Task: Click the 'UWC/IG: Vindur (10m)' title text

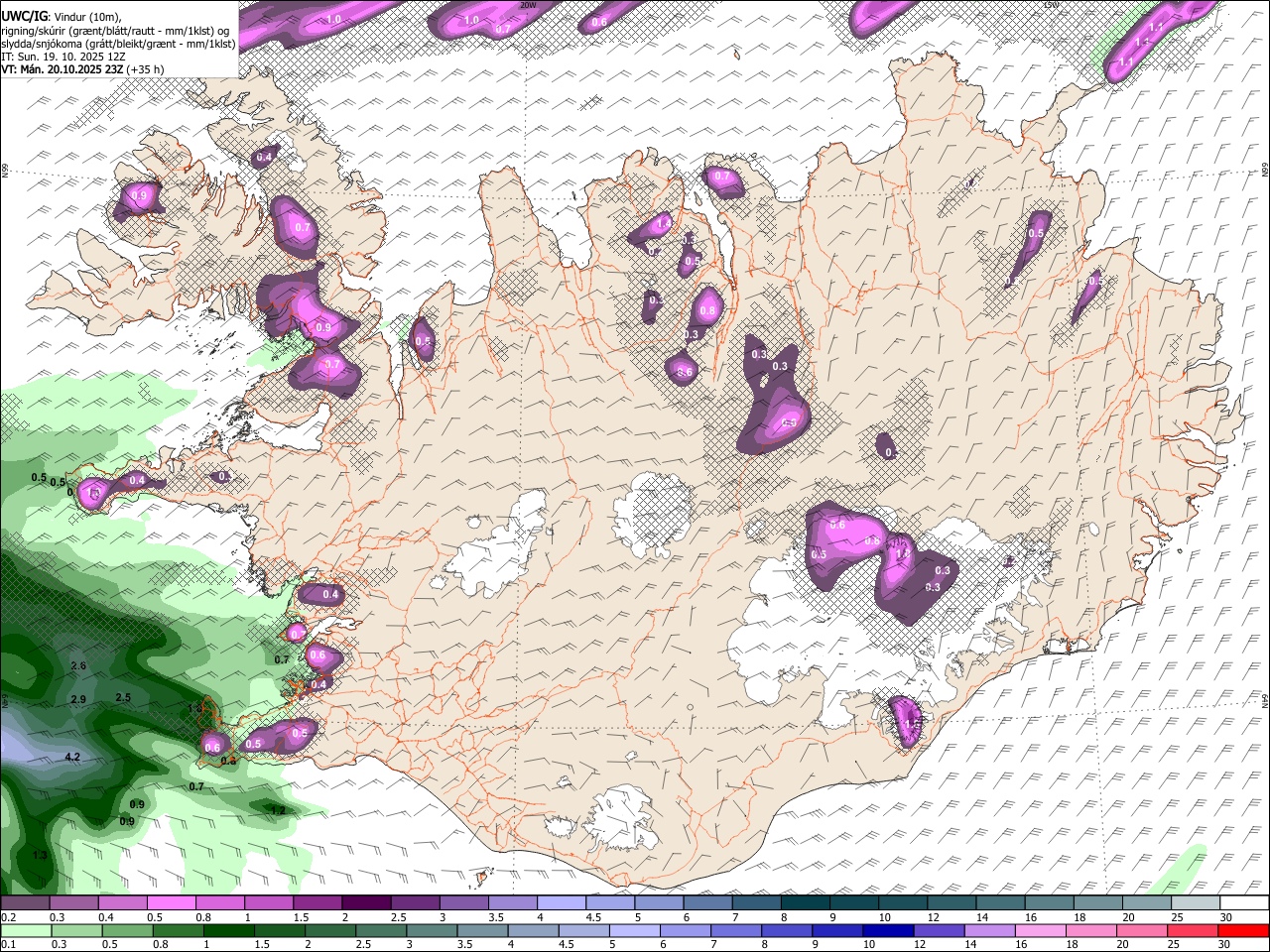Action: click(62, 17)
